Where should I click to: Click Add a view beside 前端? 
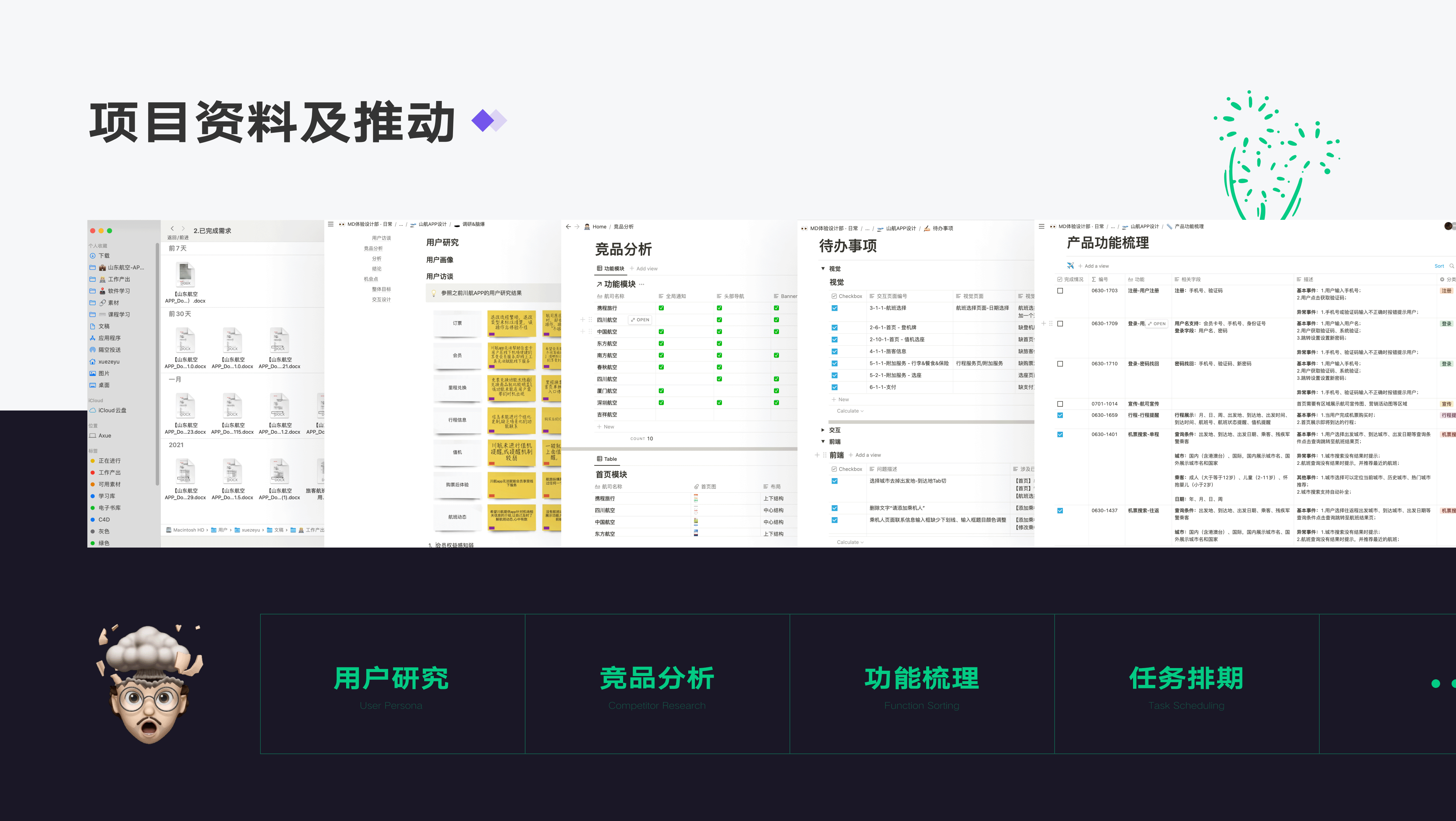coord(865,455)
